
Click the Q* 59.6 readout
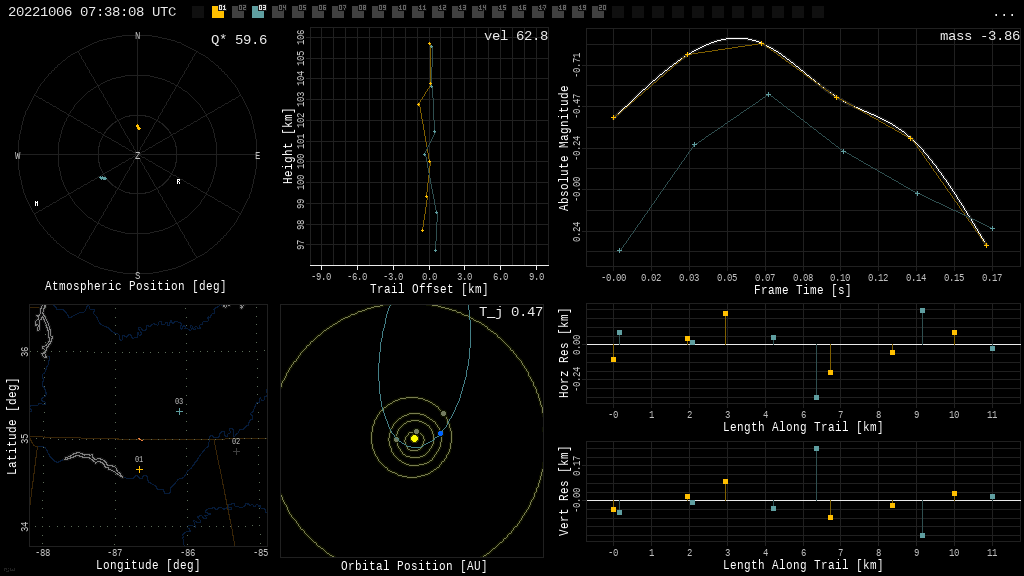238,40
